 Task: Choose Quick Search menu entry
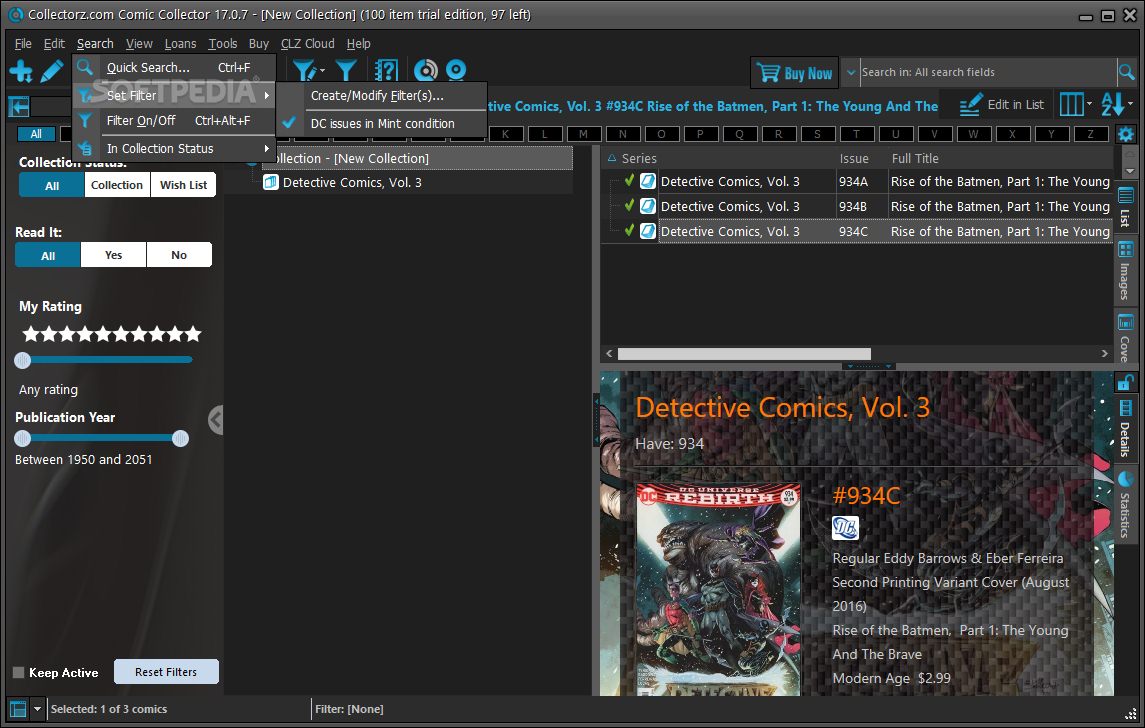(x=175, y=67)
